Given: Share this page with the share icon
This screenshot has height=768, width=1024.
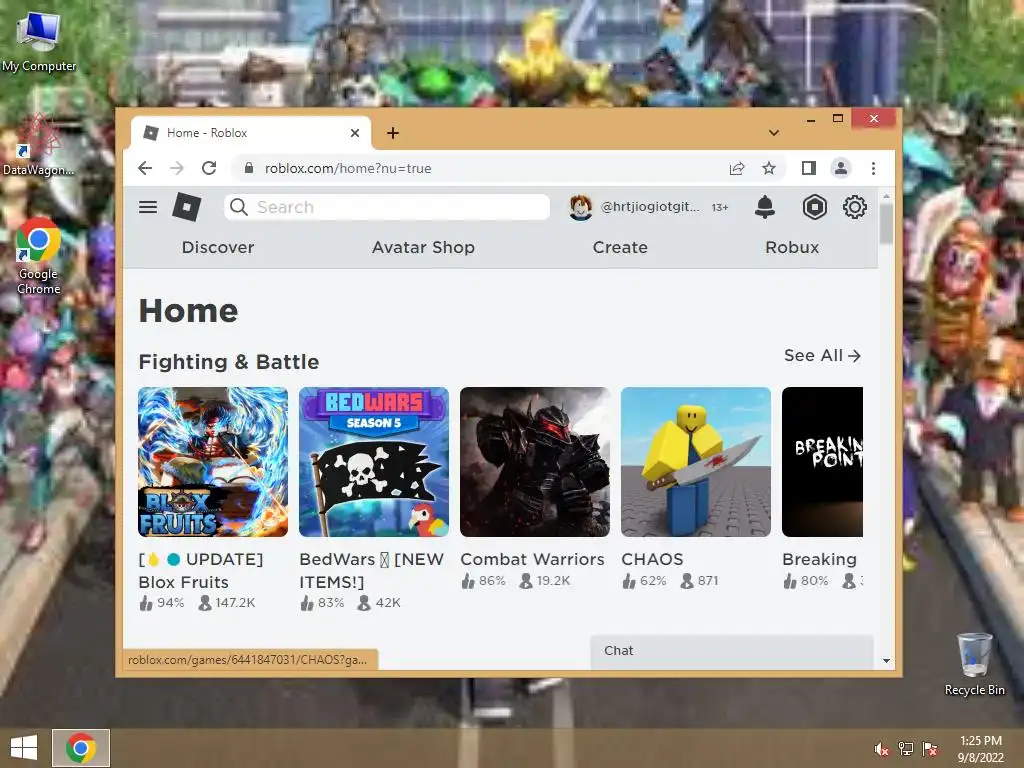Looking at the screenshot, I should 737,168.
